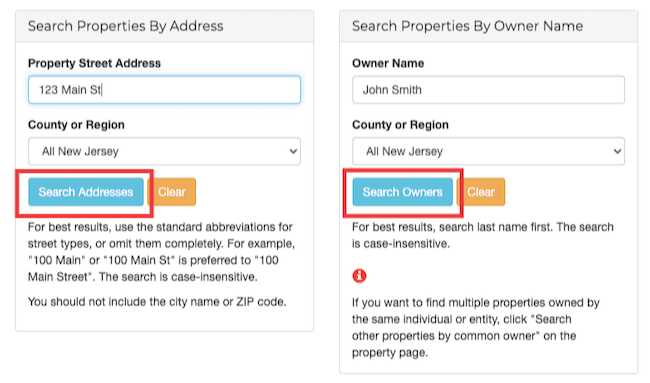Viewport: 650px width, 383px height.
Task: Click the Search Owners button
Action: point(403,192)
